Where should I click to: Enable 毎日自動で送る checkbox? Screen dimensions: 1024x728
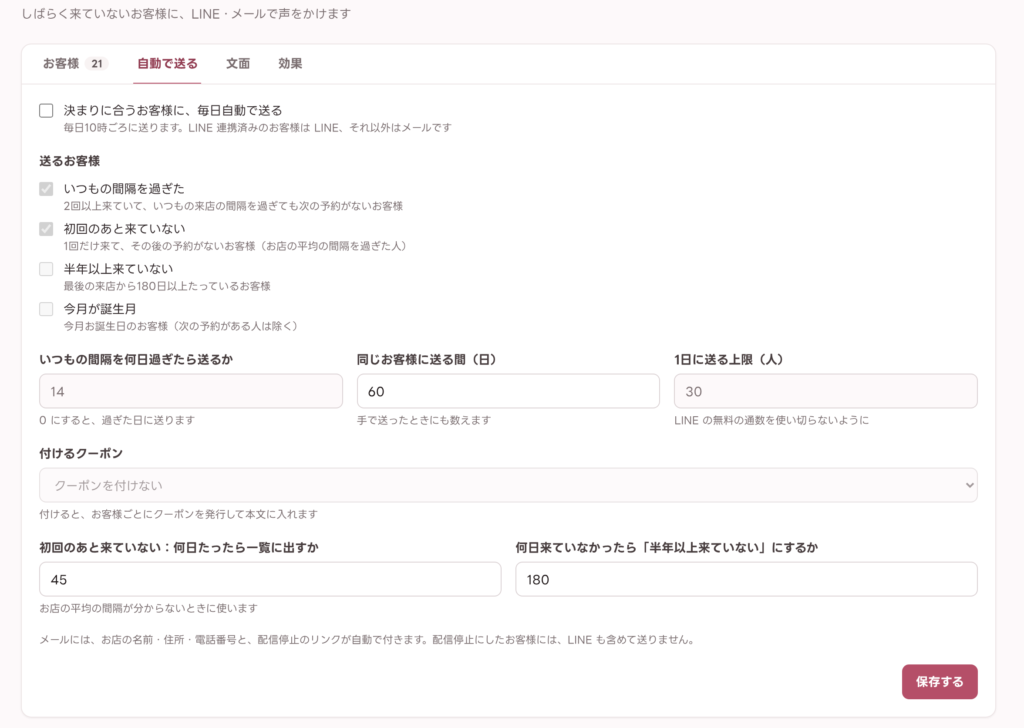click(46, 110)
